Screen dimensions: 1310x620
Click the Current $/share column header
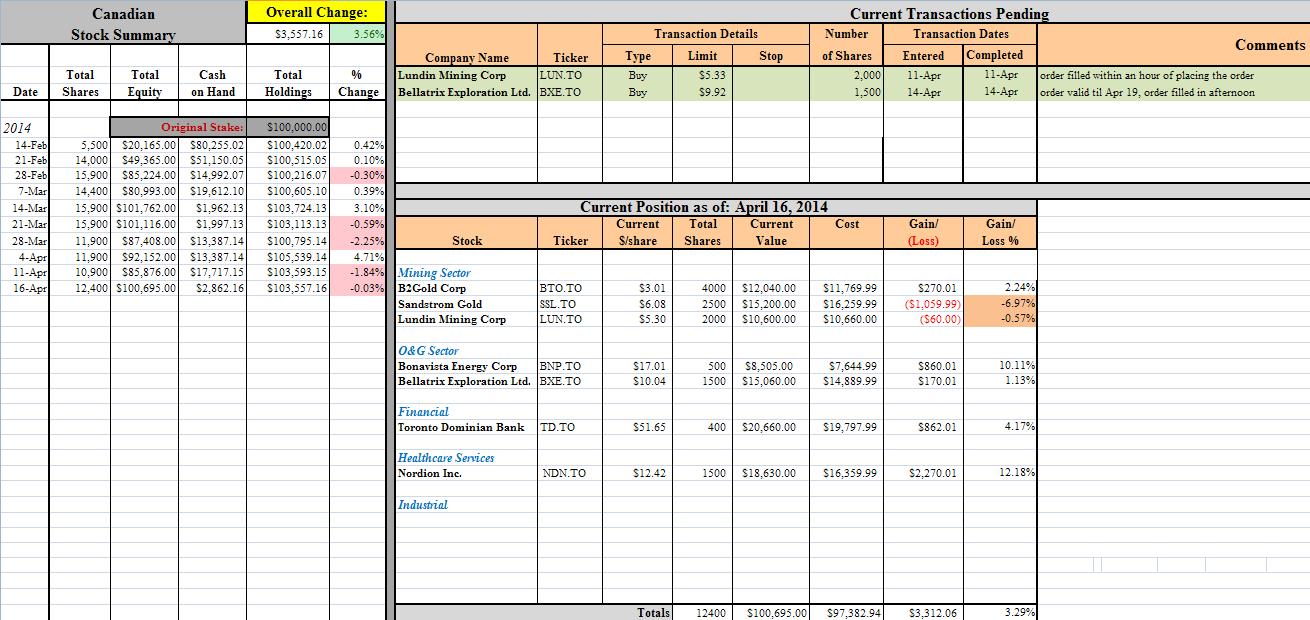(x=637, y=232)
